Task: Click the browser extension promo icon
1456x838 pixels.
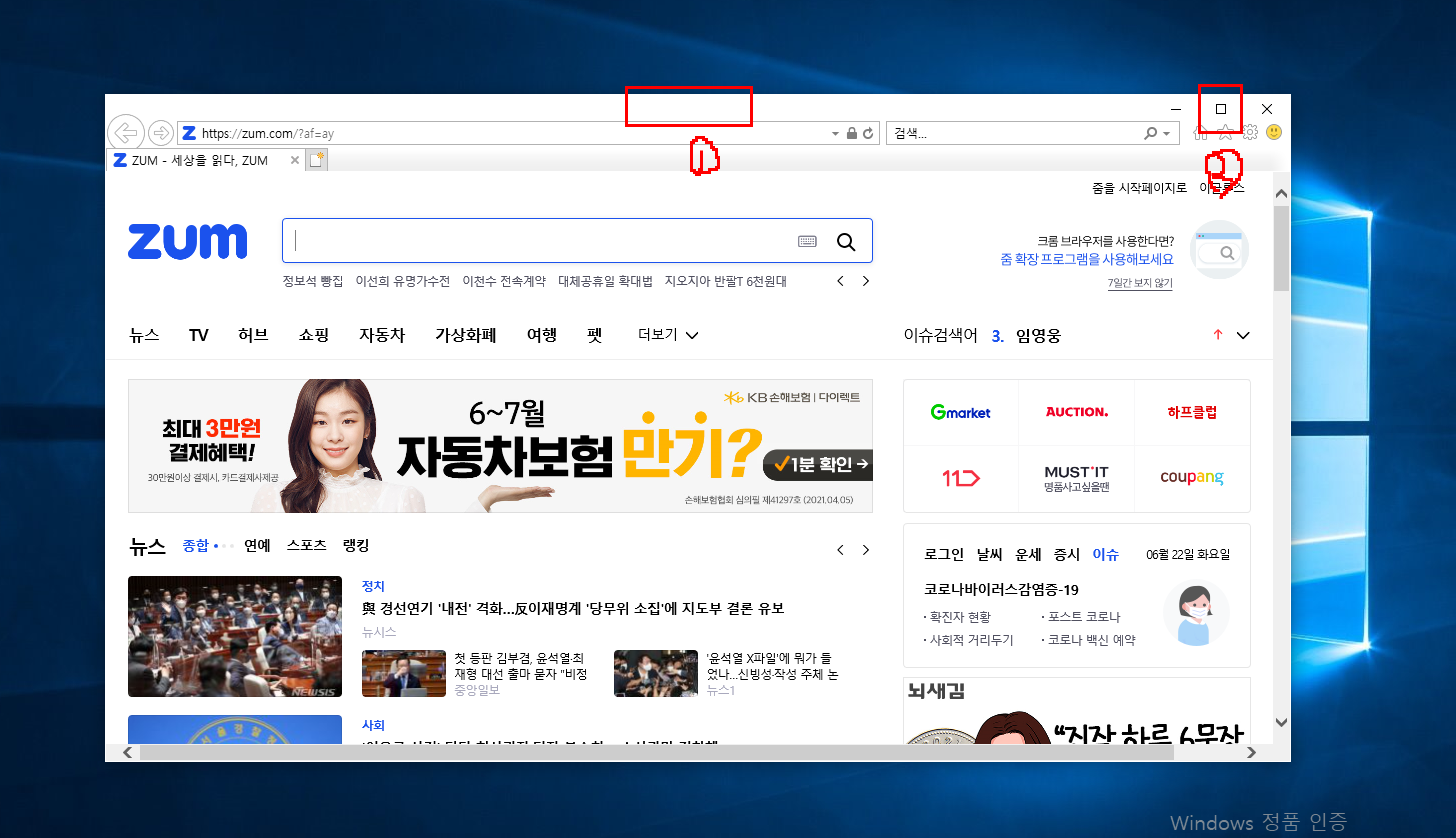Action: pyautogui.click(x=1220, y=249)
